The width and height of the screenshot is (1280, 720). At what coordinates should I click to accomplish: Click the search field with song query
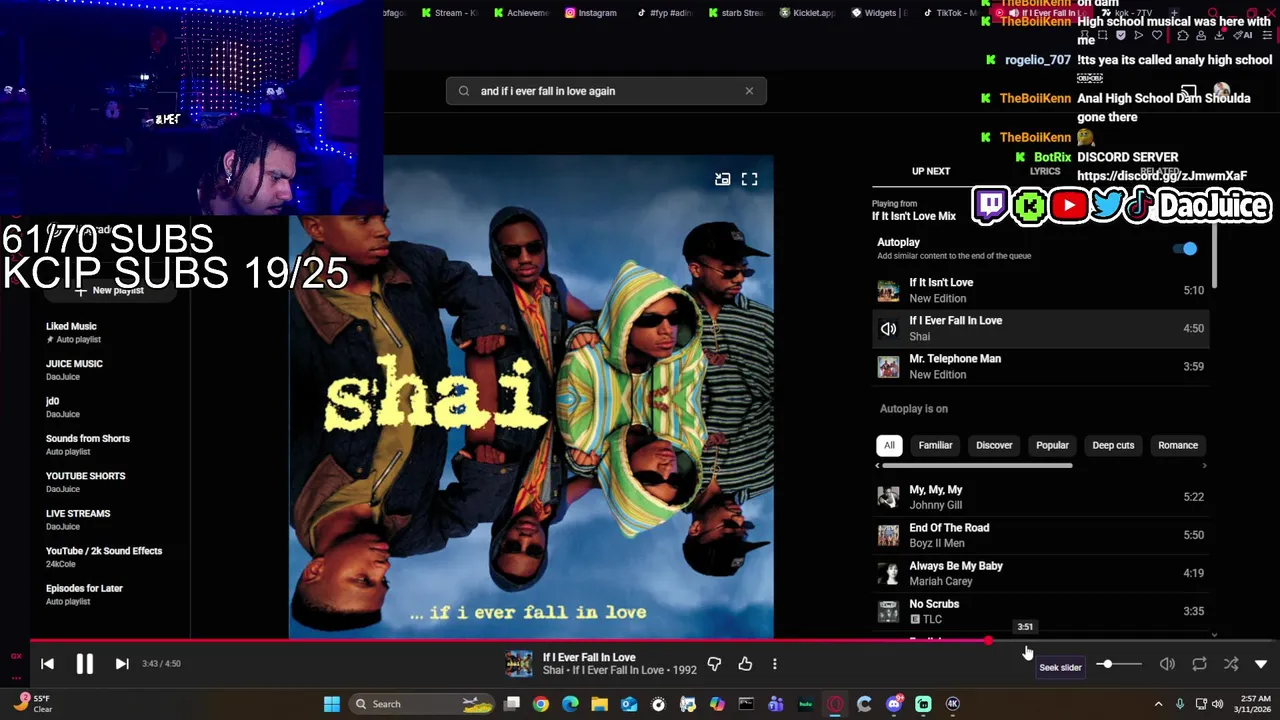tap(606, 91)
